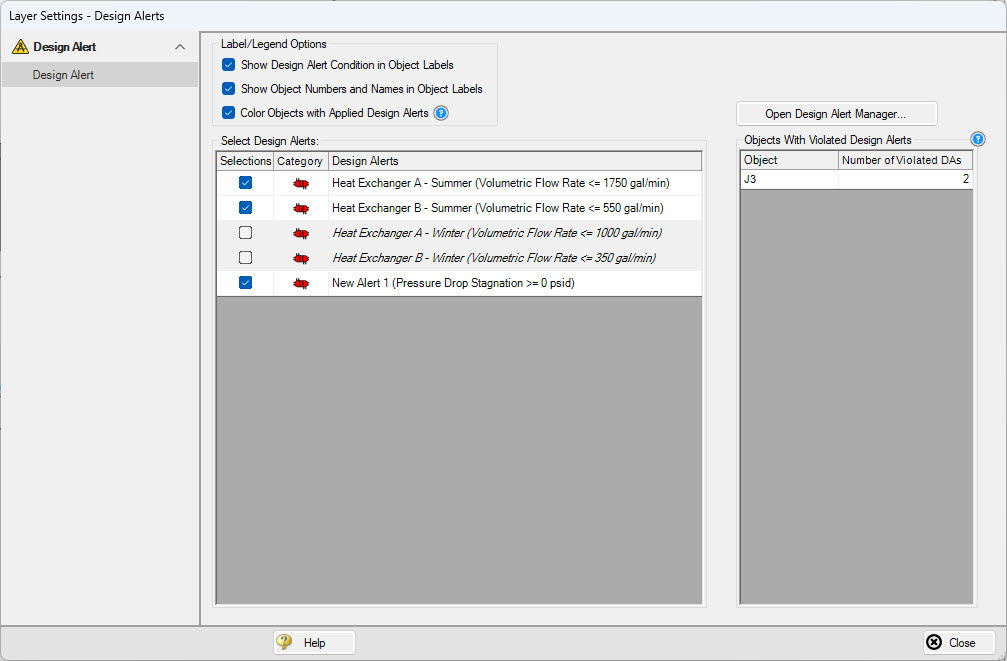Open Design Alert Manager
1007x661 pixels.
click(x=836, y=114)
